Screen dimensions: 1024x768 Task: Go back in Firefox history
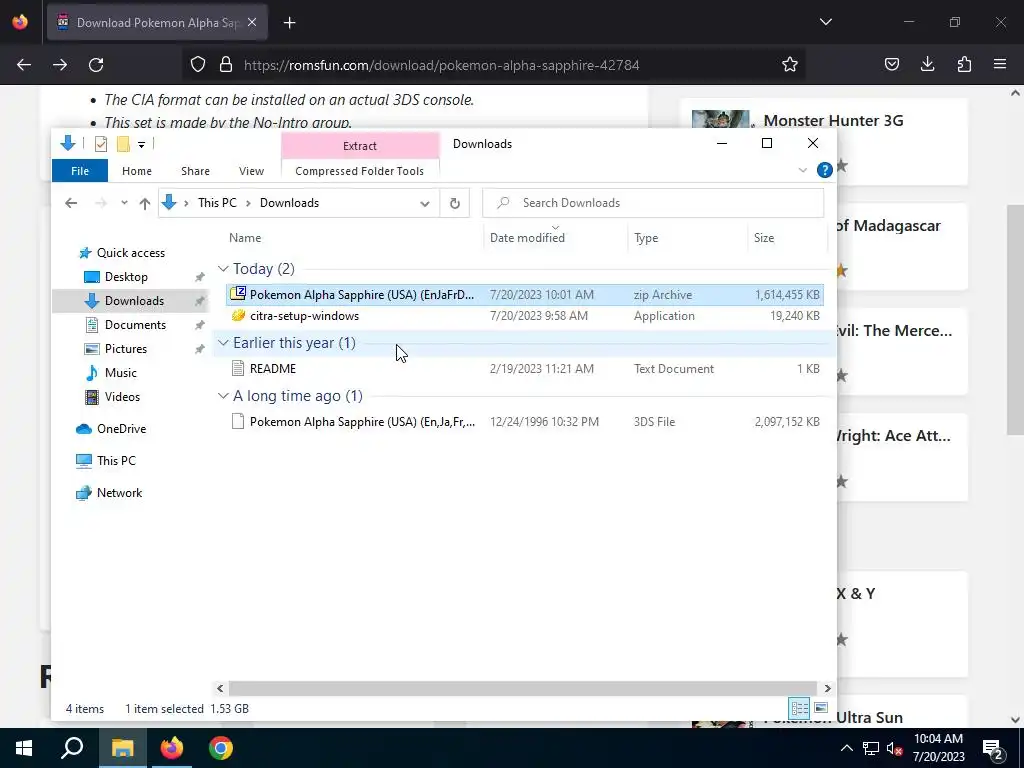(x=24, y=64)
